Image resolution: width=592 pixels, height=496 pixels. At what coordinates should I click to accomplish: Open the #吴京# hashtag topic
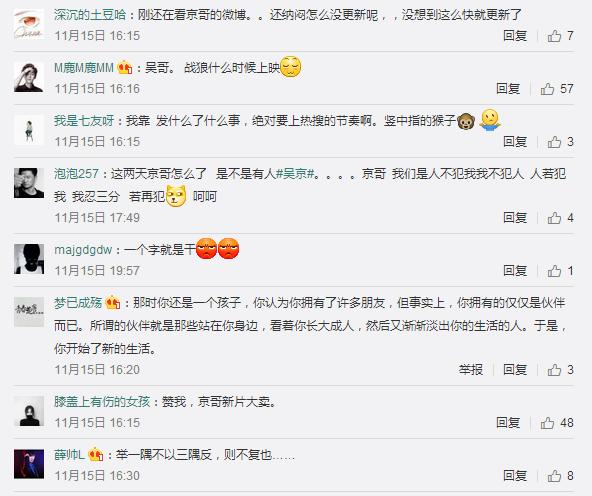point(295,174)
